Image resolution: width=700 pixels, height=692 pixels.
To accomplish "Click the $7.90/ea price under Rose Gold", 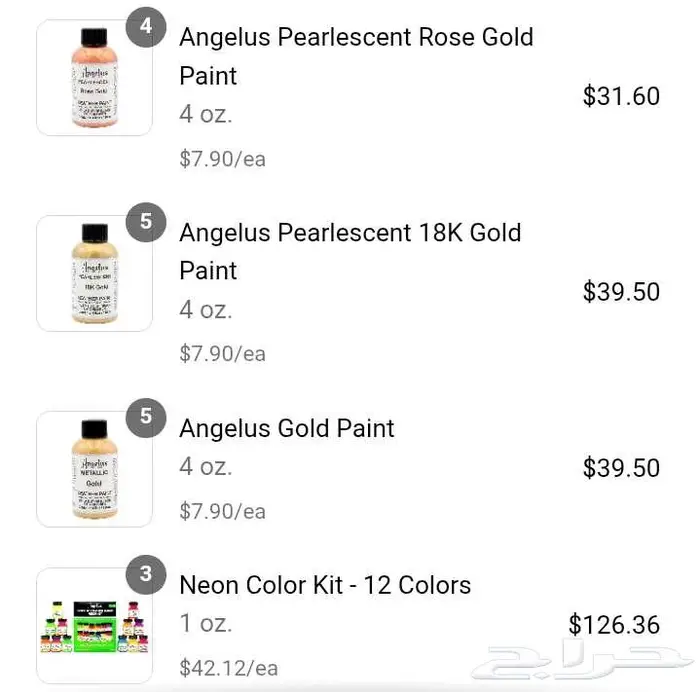I will click(222, 158).
